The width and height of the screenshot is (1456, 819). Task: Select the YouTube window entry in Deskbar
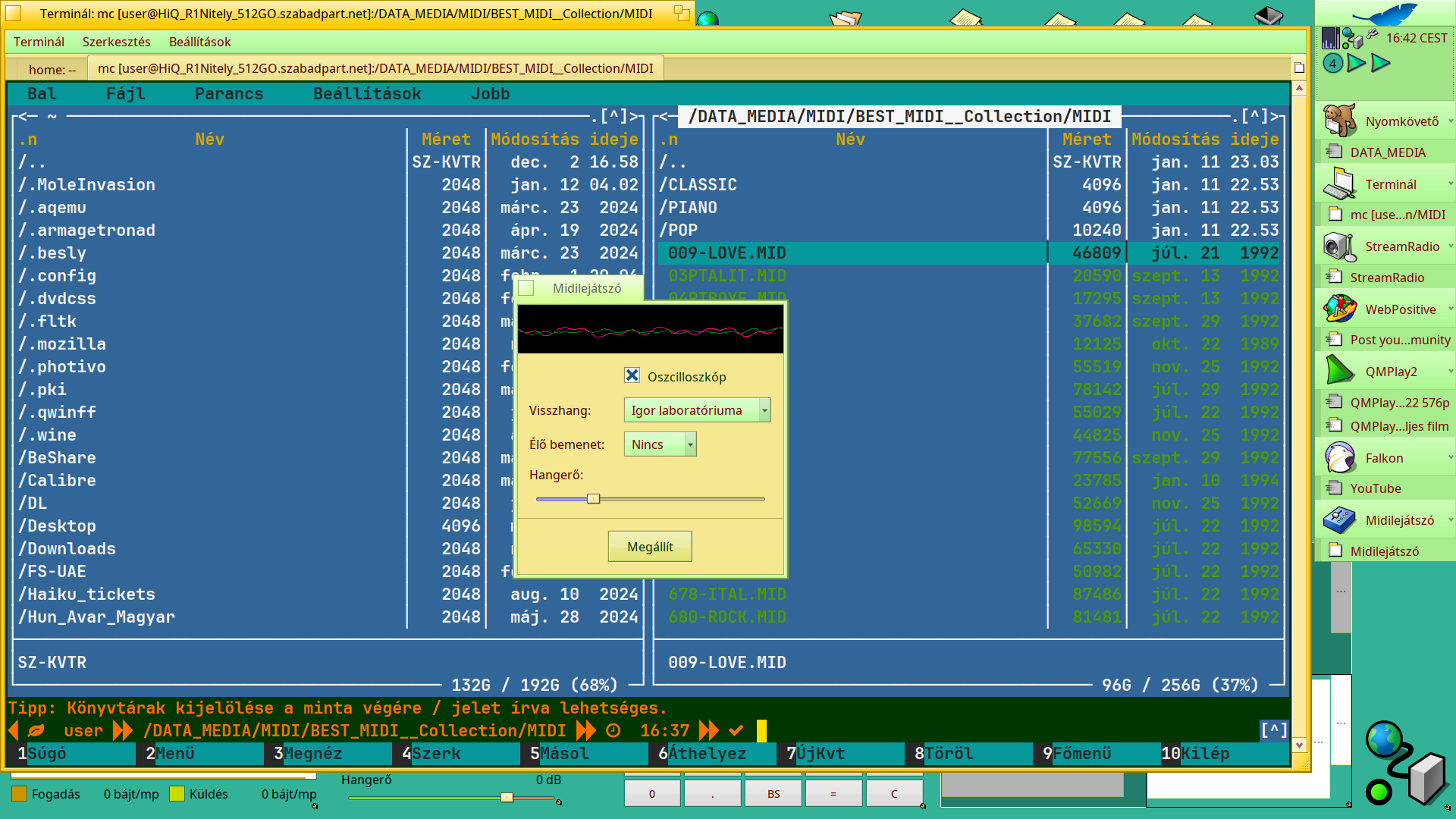(x=1387, y=488)
